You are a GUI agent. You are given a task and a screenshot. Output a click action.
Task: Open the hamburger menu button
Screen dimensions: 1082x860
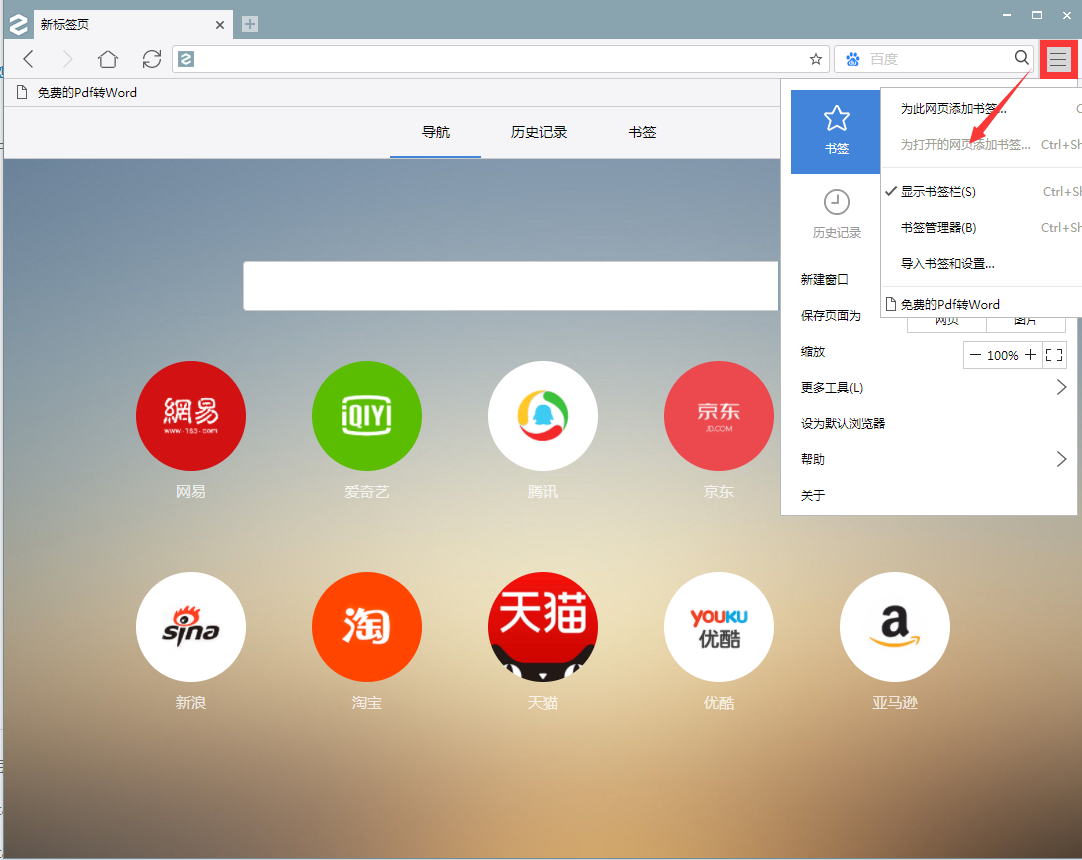pyautogui.click(x=1058, y=59)
